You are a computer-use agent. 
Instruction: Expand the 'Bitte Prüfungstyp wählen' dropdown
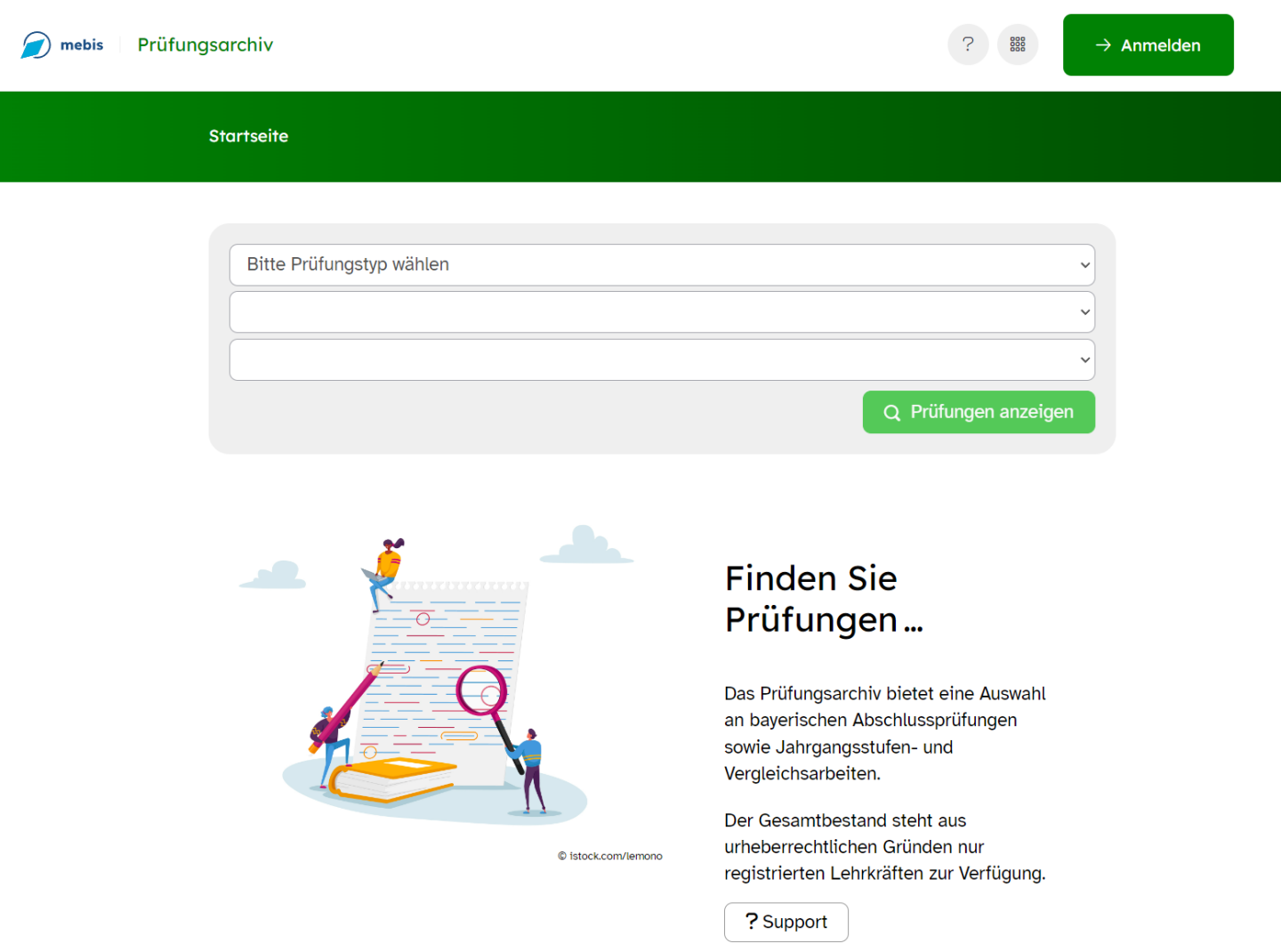[662, 265]
